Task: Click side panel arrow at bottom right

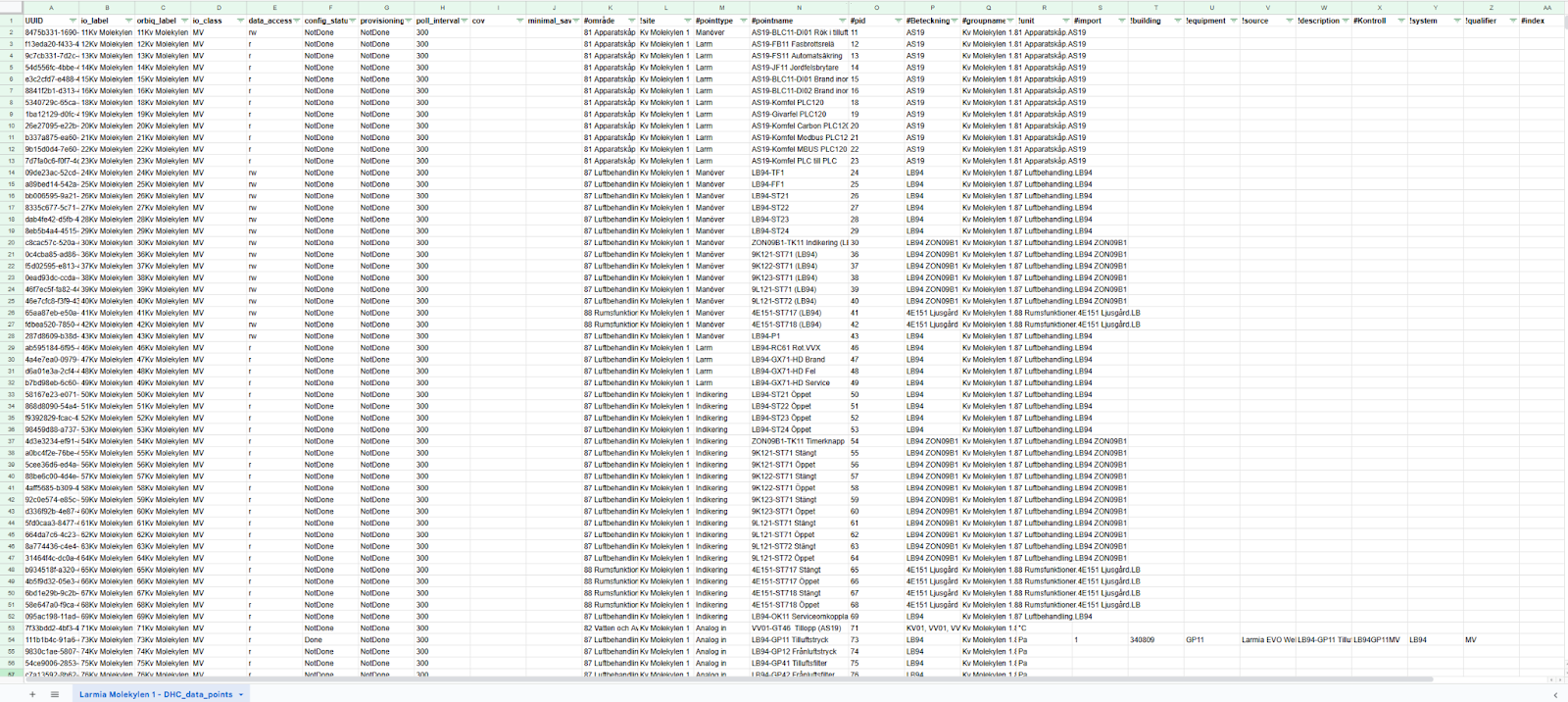Action: pyautogui.click(x=1555, y=694)
